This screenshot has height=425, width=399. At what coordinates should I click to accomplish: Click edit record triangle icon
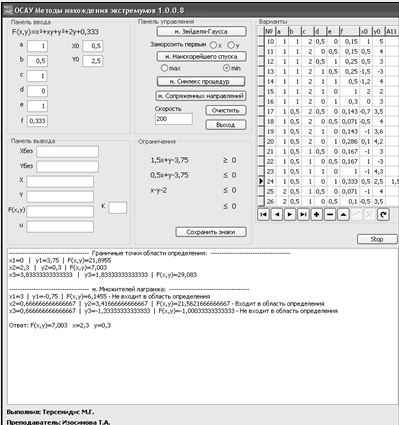tap(343, 215)
